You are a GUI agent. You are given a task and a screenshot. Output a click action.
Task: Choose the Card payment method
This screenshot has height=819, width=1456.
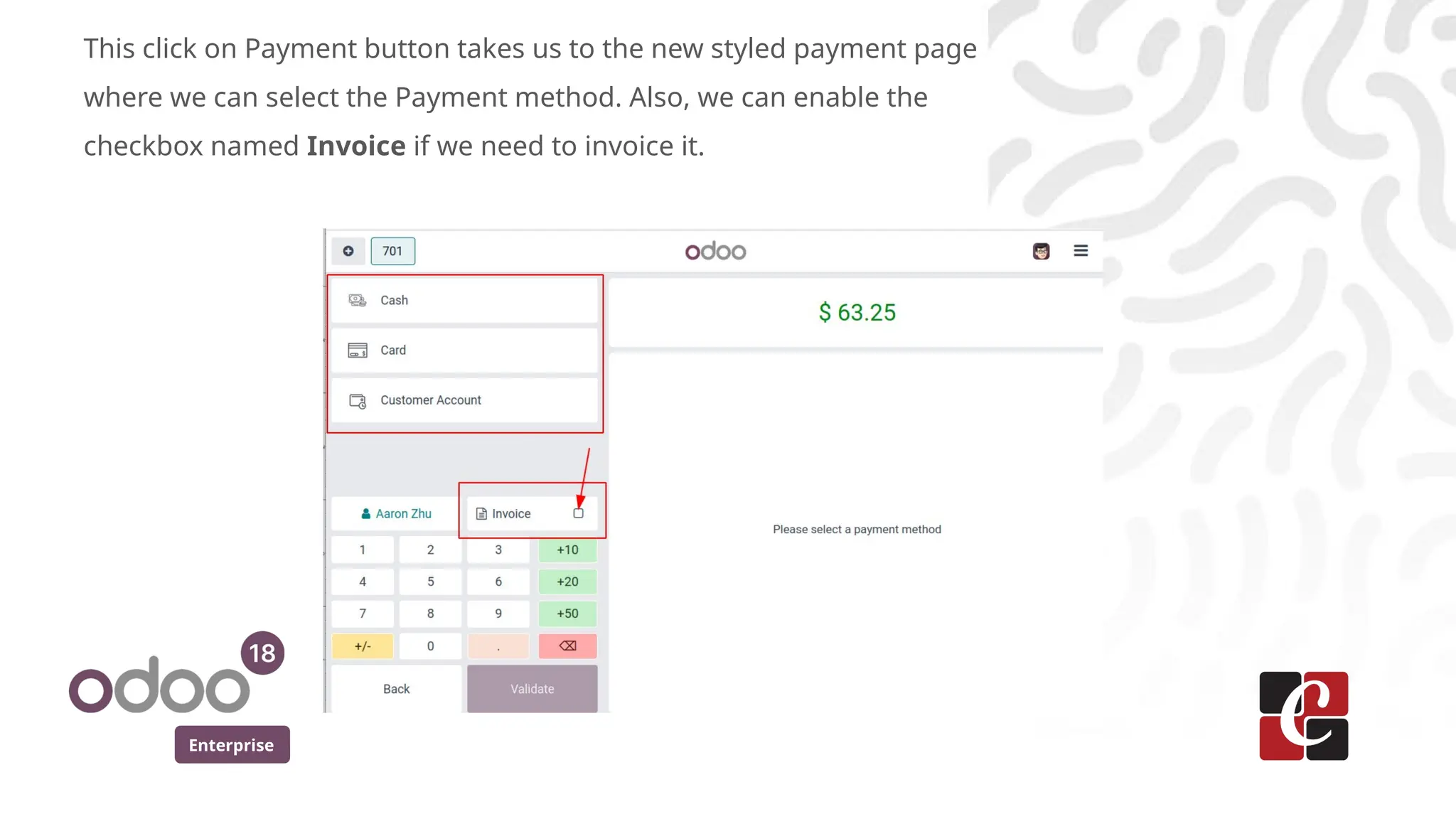465,350
